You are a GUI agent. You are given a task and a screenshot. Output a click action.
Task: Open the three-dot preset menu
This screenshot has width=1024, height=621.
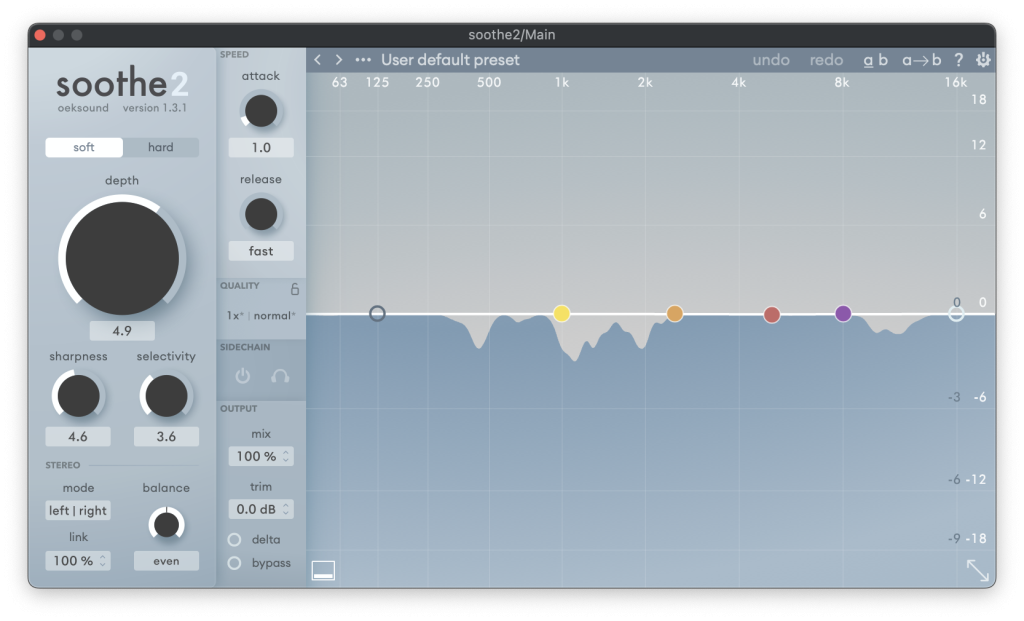coord(363,60)
